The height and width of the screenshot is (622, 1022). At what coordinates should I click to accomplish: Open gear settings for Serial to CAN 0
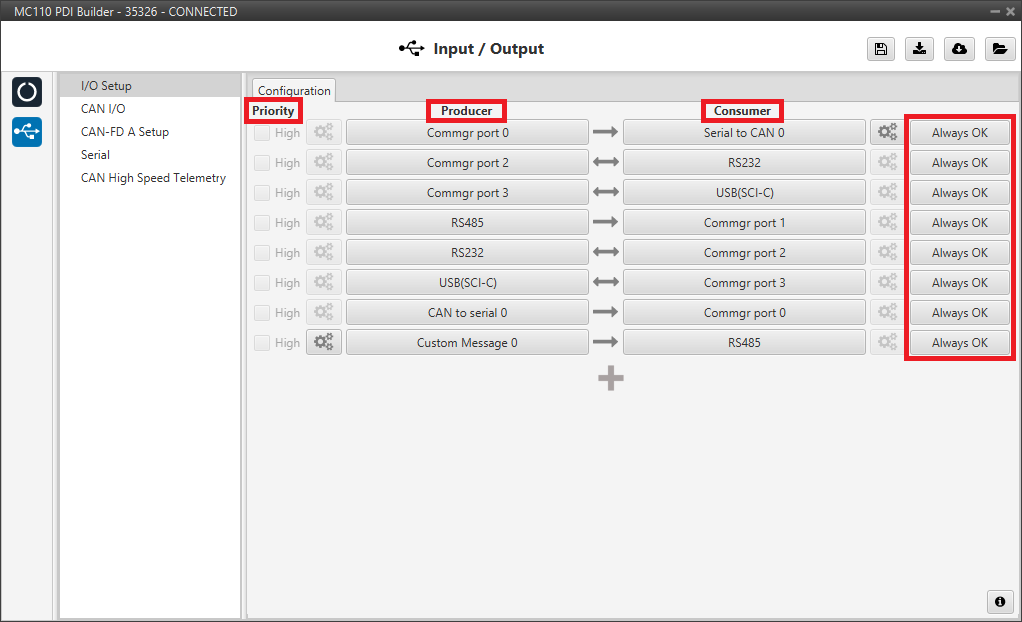pyautogui.click(x=887, y=132)
